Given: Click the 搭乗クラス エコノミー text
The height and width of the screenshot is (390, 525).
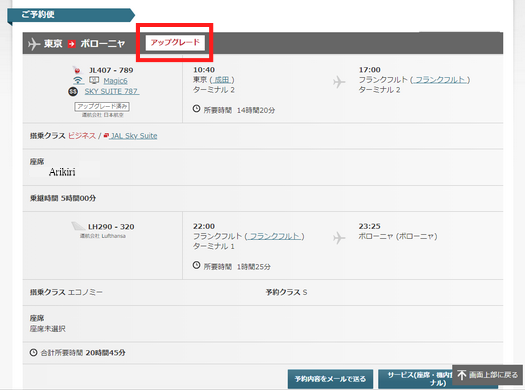Looking at the screenshot, I should coord(66,292).
